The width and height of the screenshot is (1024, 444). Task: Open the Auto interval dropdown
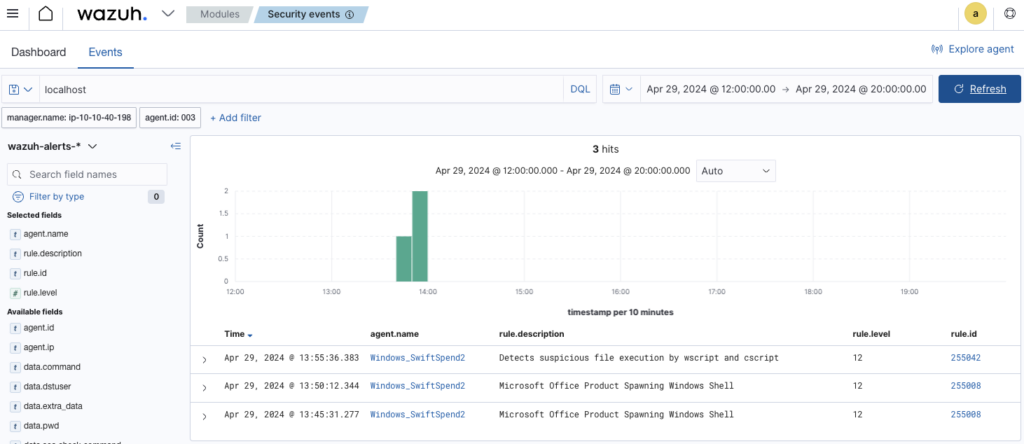click(736, 170)
